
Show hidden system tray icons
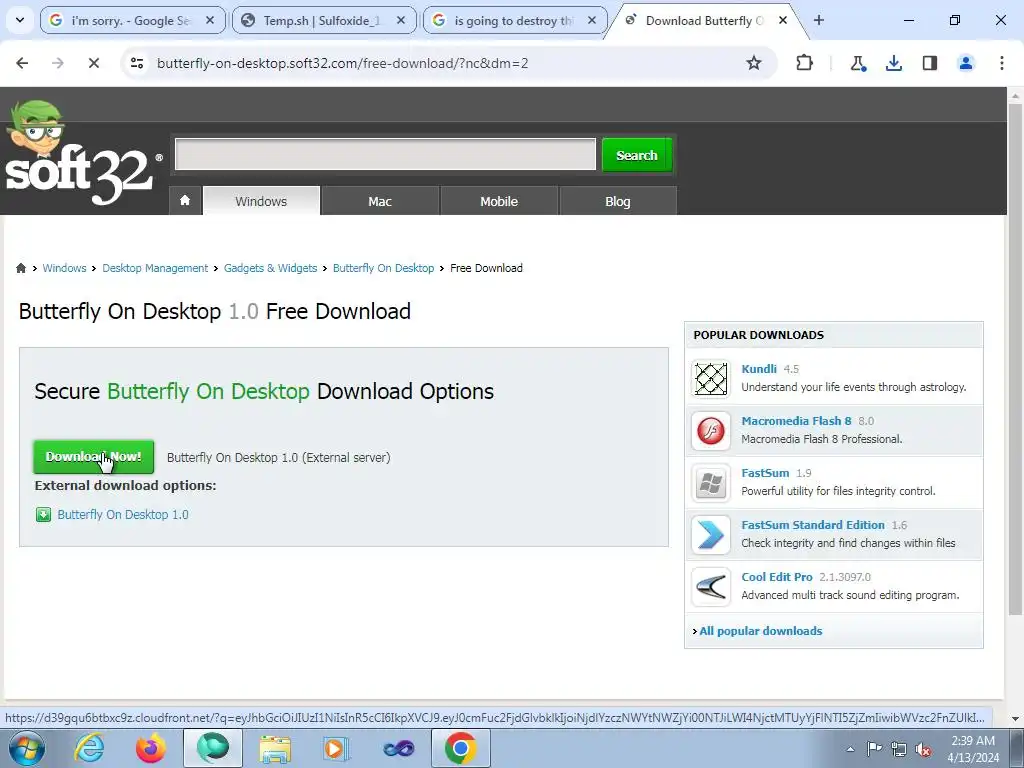pos(850,749)
